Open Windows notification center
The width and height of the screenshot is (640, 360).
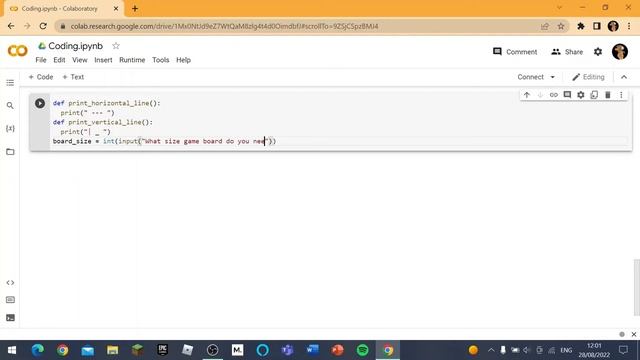click(x=623, y=350)
